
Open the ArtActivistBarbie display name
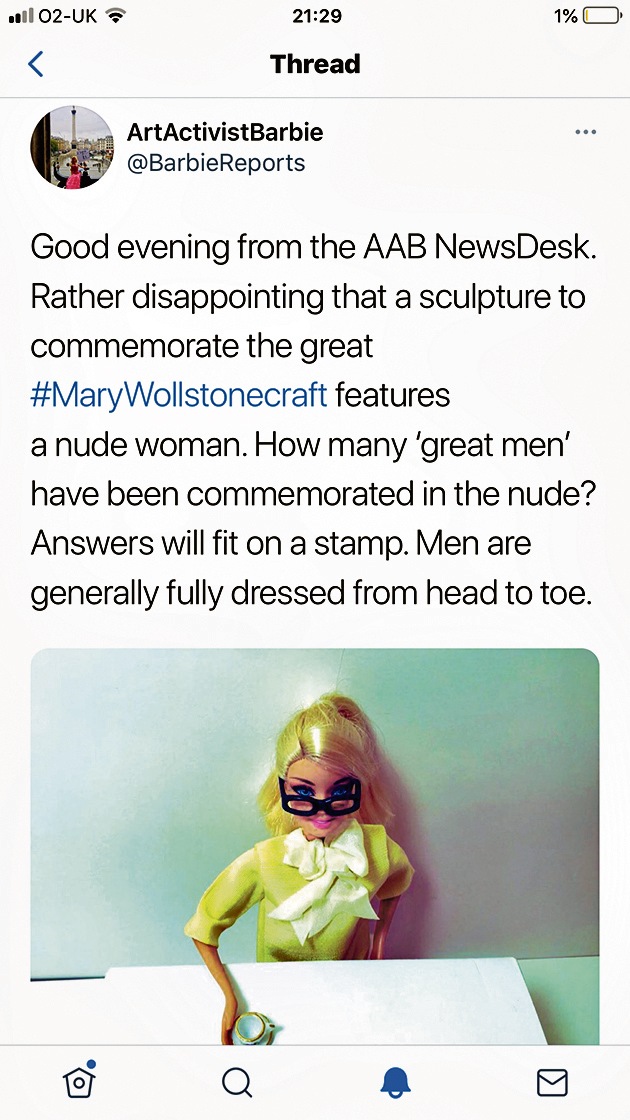click(x=225, y=132)
